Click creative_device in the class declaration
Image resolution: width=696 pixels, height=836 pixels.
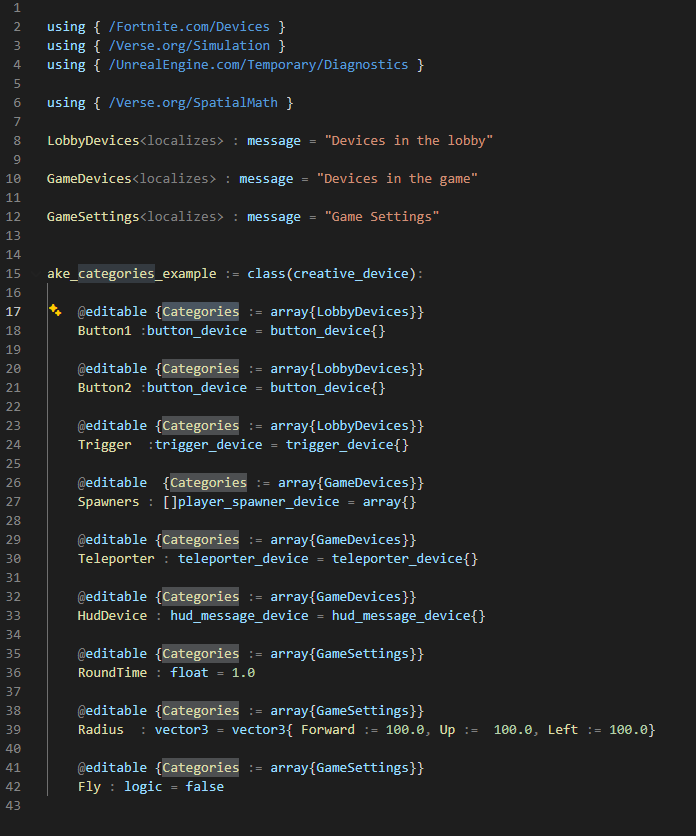351,274
